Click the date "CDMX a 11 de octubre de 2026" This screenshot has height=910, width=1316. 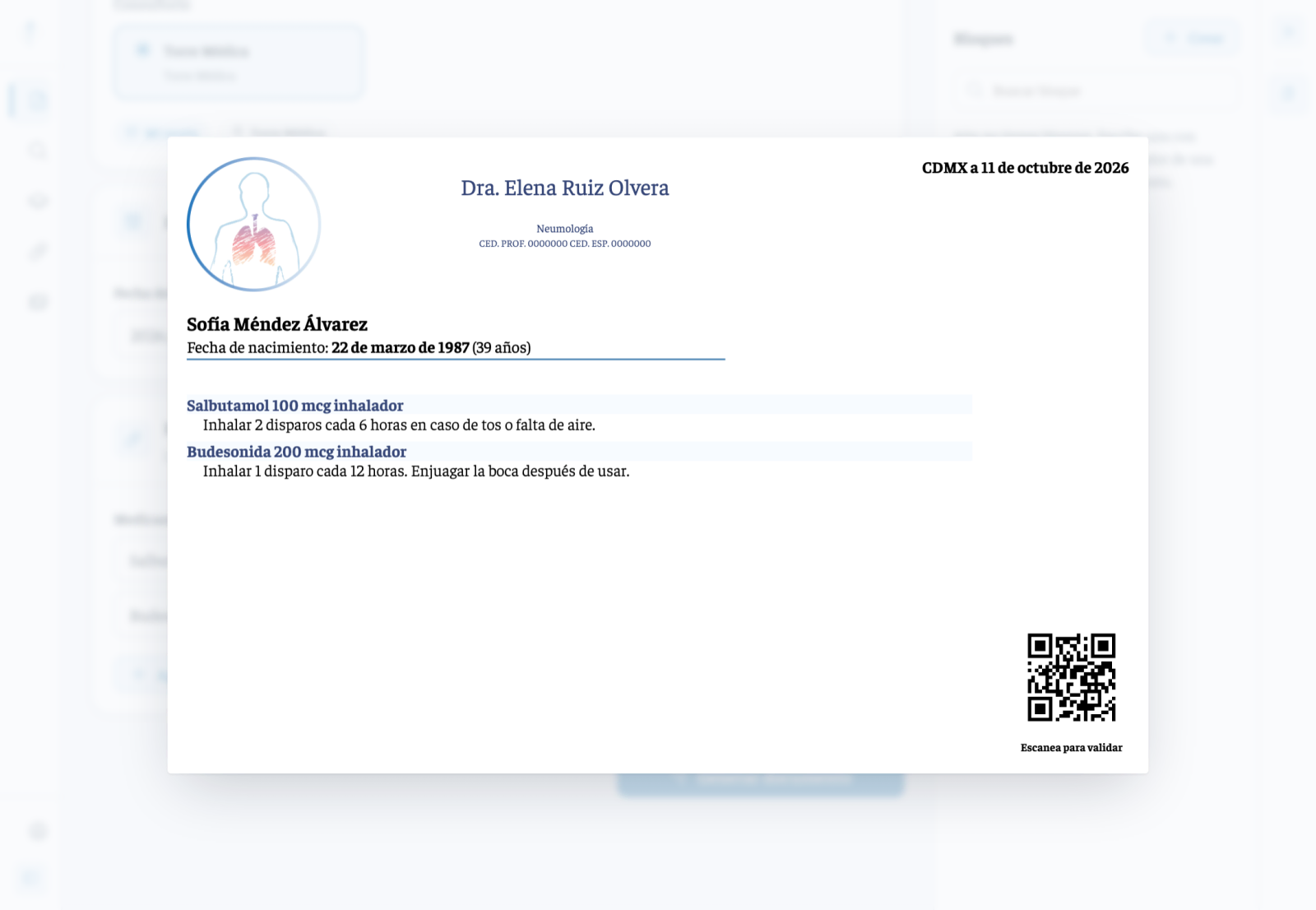[1025, 168]
